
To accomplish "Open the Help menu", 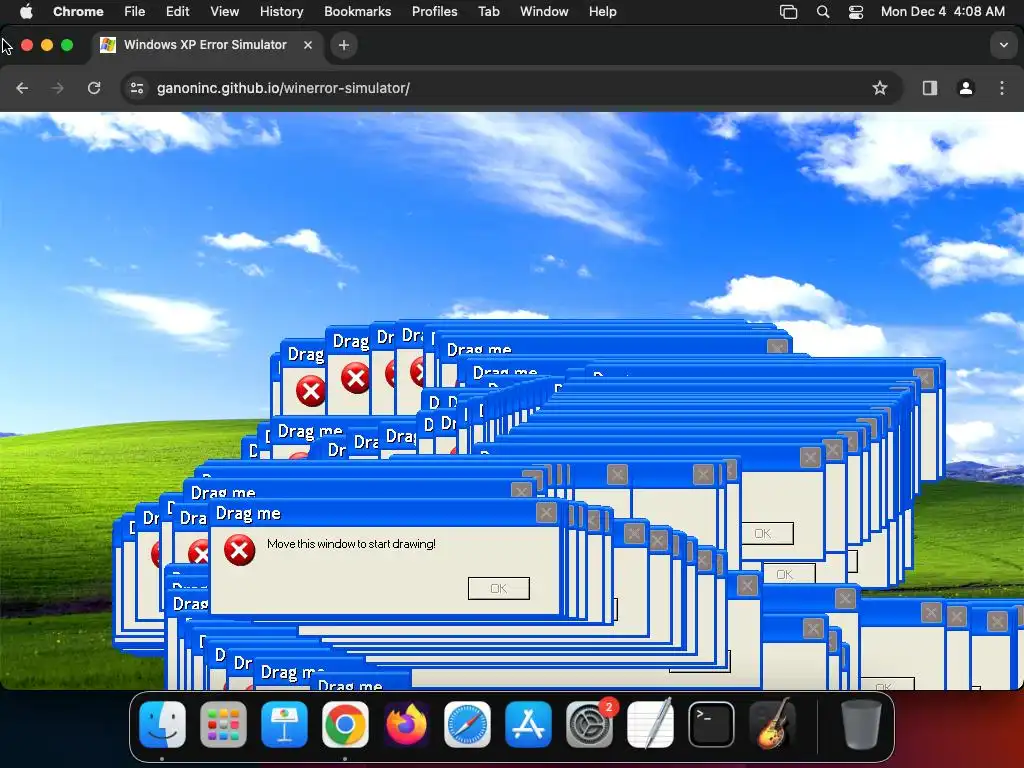I will tap(602, 12).
